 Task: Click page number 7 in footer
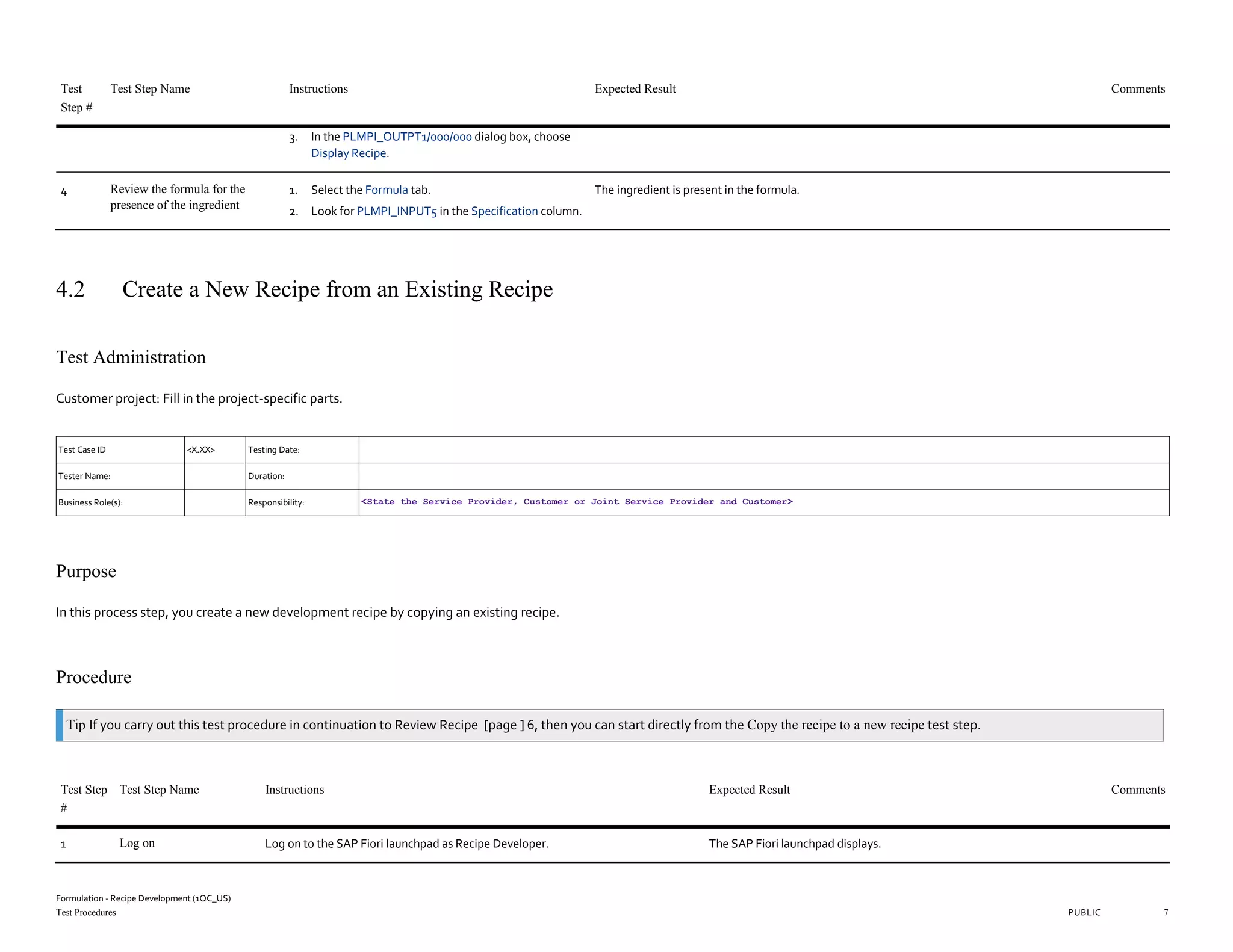1166,912
